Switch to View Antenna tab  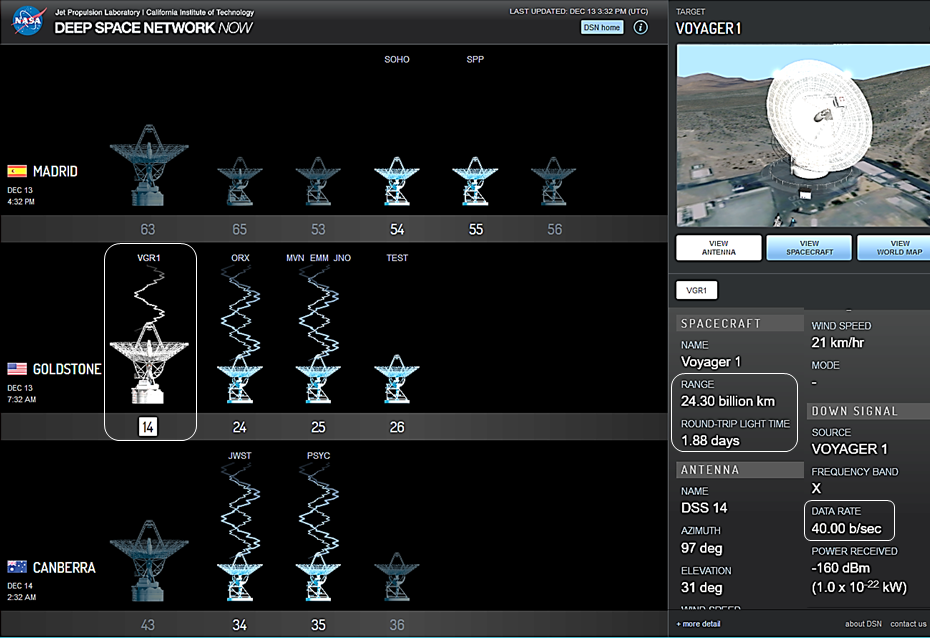(x=718, y=248)
